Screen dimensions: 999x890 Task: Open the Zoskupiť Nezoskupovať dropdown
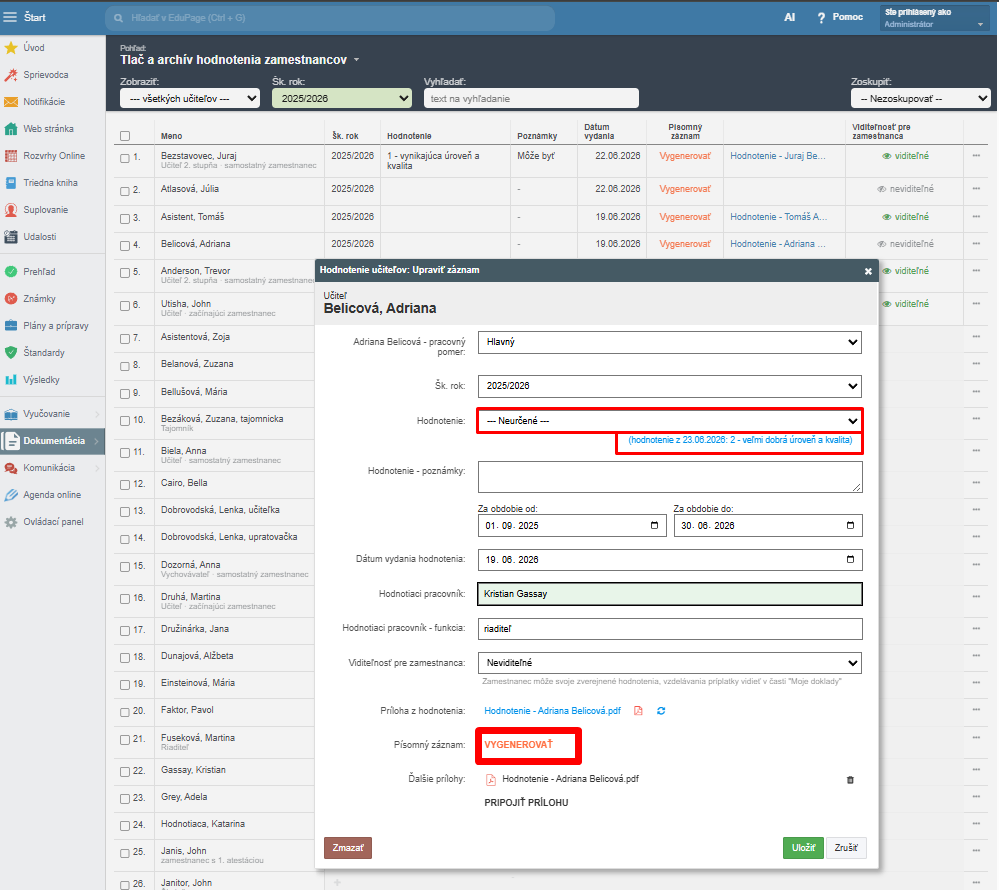pos(920,99)
